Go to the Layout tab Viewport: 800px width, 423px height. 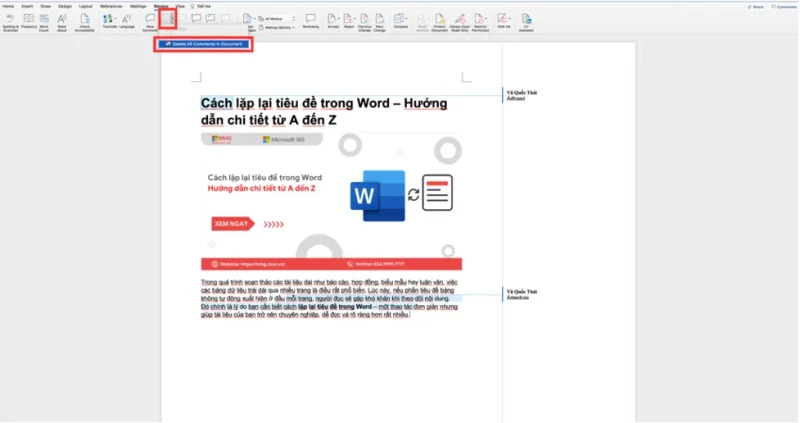click(x=86, y=6)
